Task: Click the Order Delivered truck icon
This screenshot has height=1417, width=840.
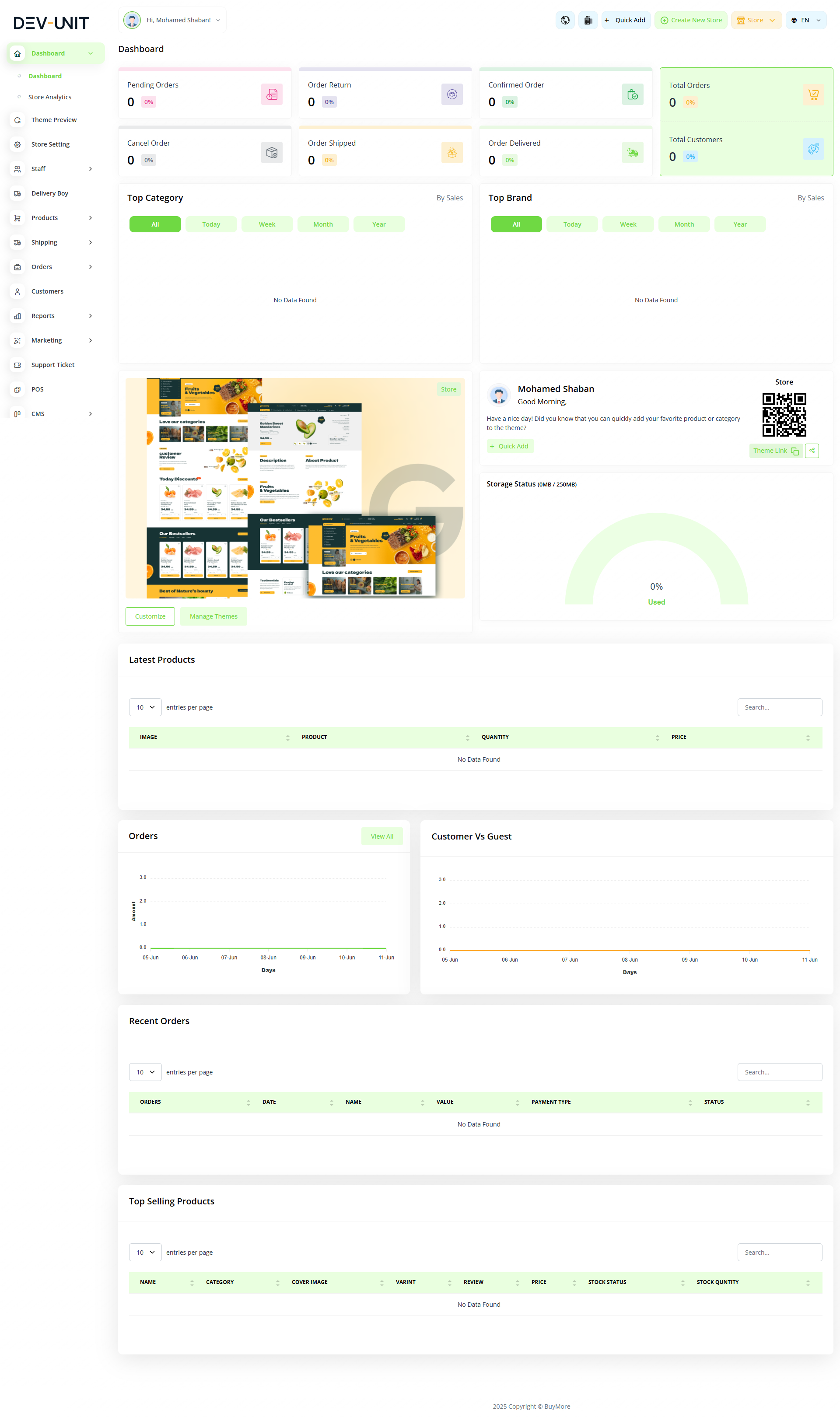Action: point(632,152)
